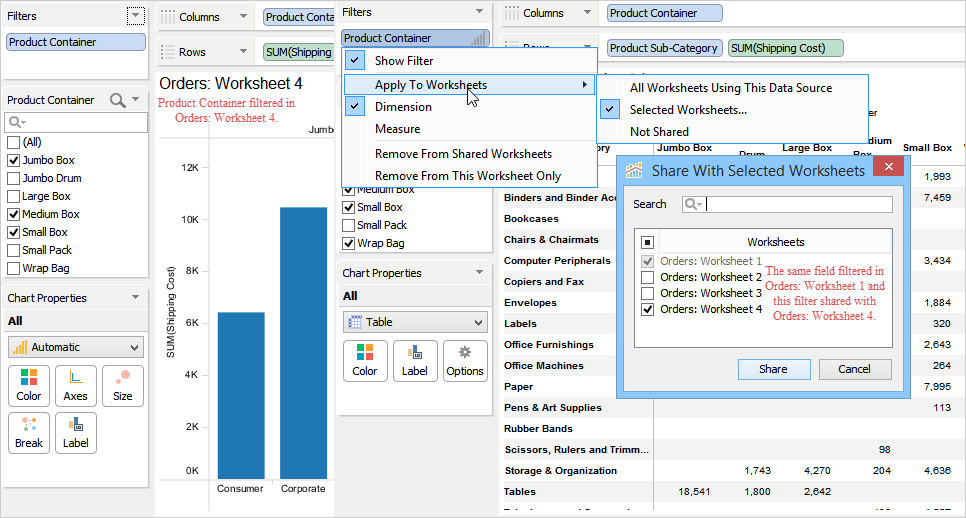Open the Options chart property
966x518 pixels.
[x=465, y=361]
